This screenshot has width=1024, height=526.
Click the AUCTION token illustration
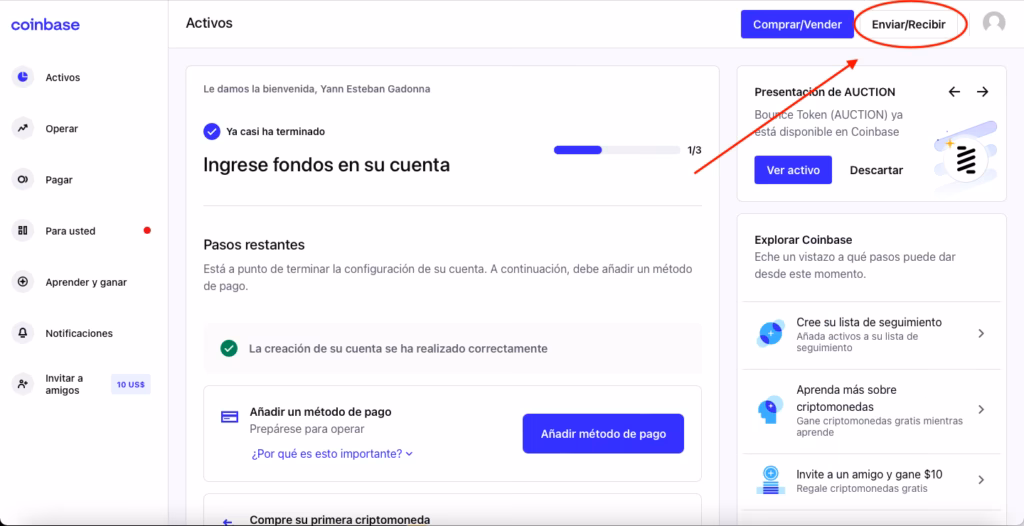click(967, 157)
